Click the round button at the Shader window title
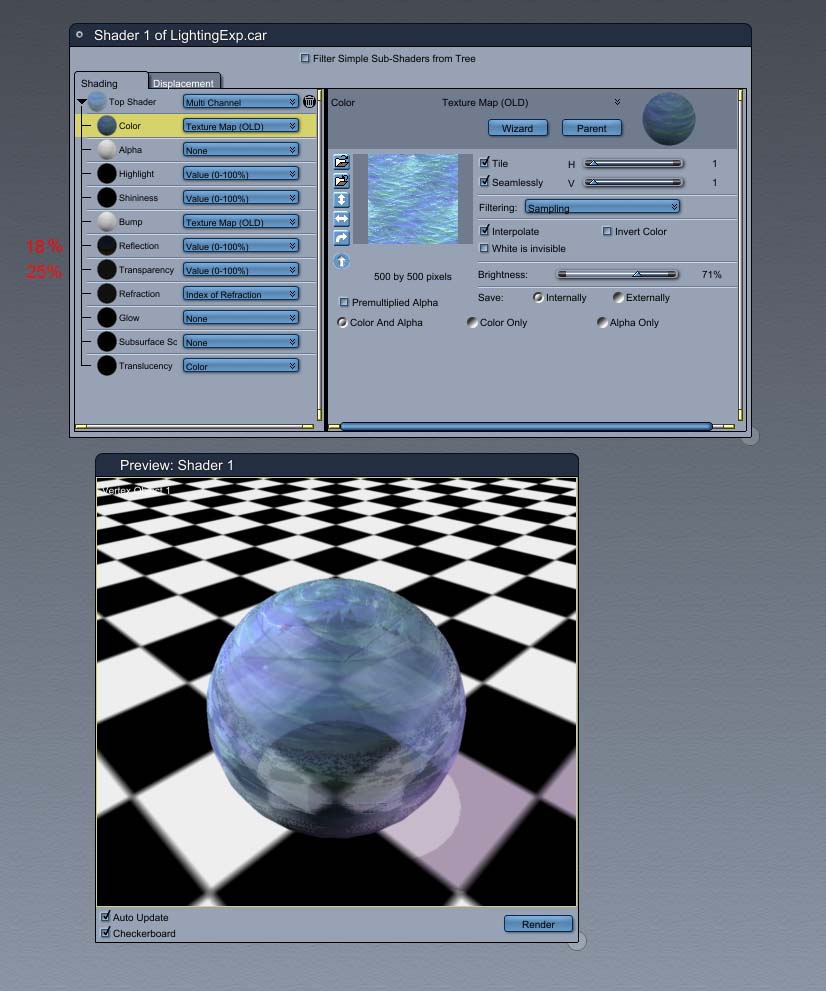This screenshot has width=826, height=991. pos(80,35)
